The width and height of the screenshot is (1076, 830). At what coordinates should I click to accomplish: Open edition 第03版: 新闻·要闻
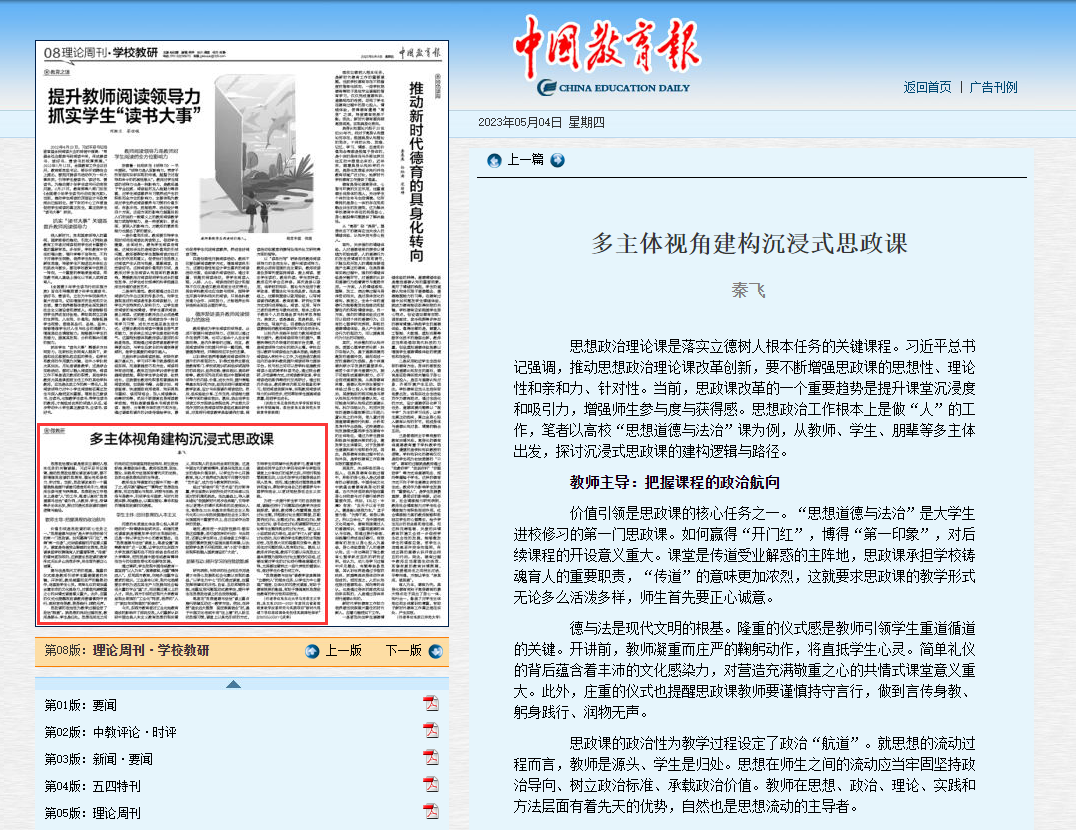[99, 759]
